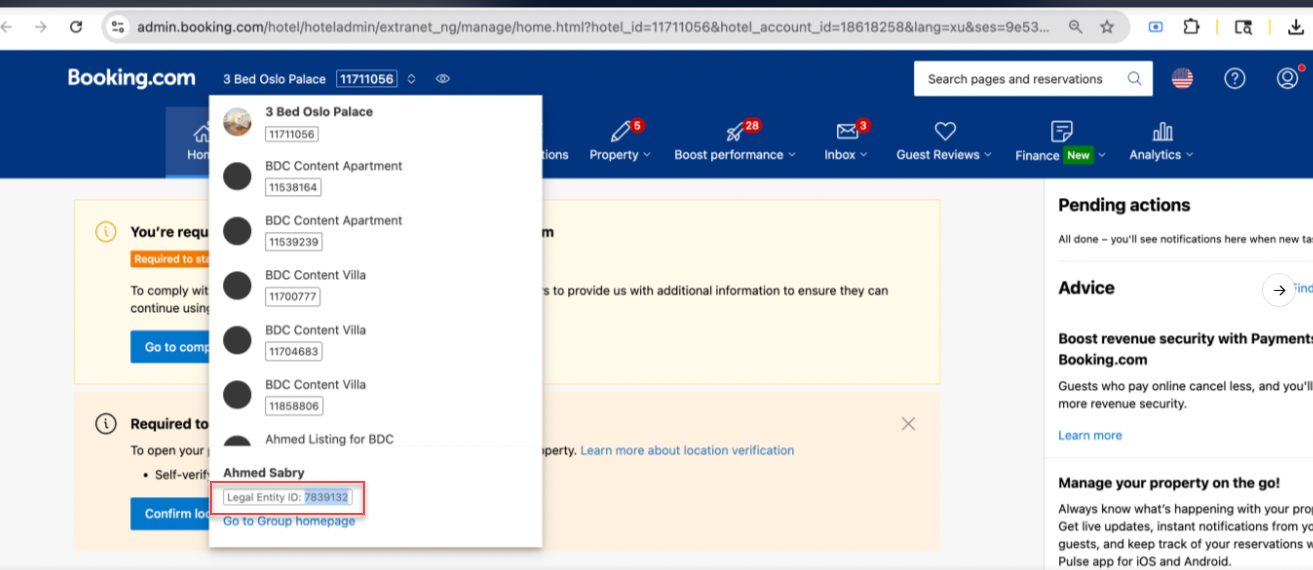Viewport: 1313px width, 570px height.
Task: Click the Home house icon
Action: pos(202,133)
